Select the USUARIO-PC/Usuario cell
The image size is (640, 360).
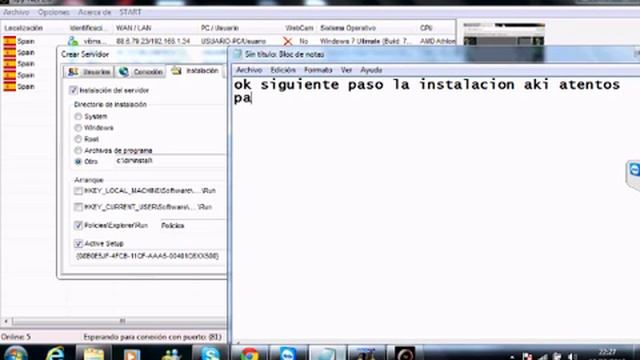[233, 41]
